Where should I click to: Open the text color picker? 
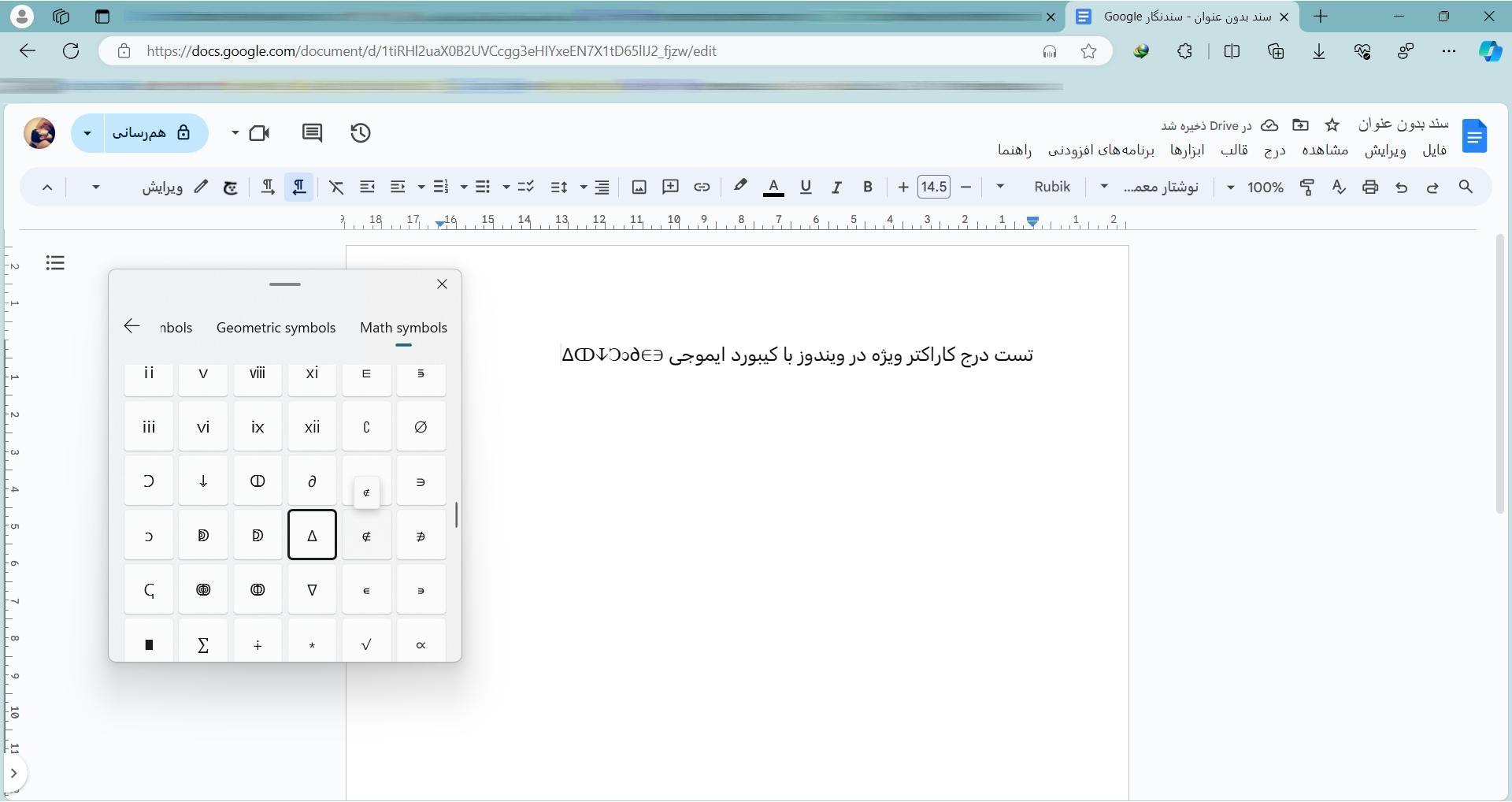tap(773, 188)
